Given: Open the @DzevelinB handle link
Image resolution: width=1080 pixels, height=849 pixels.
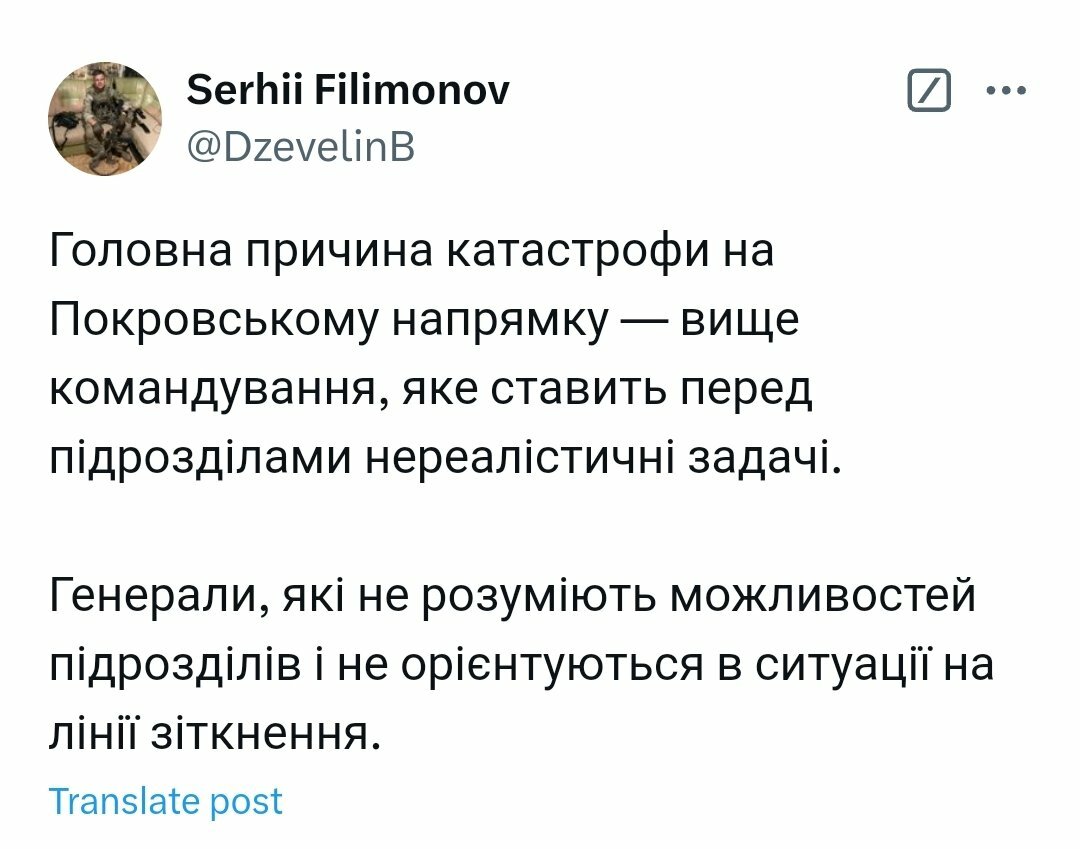Looking at the screenshot, I should (301, 147).
